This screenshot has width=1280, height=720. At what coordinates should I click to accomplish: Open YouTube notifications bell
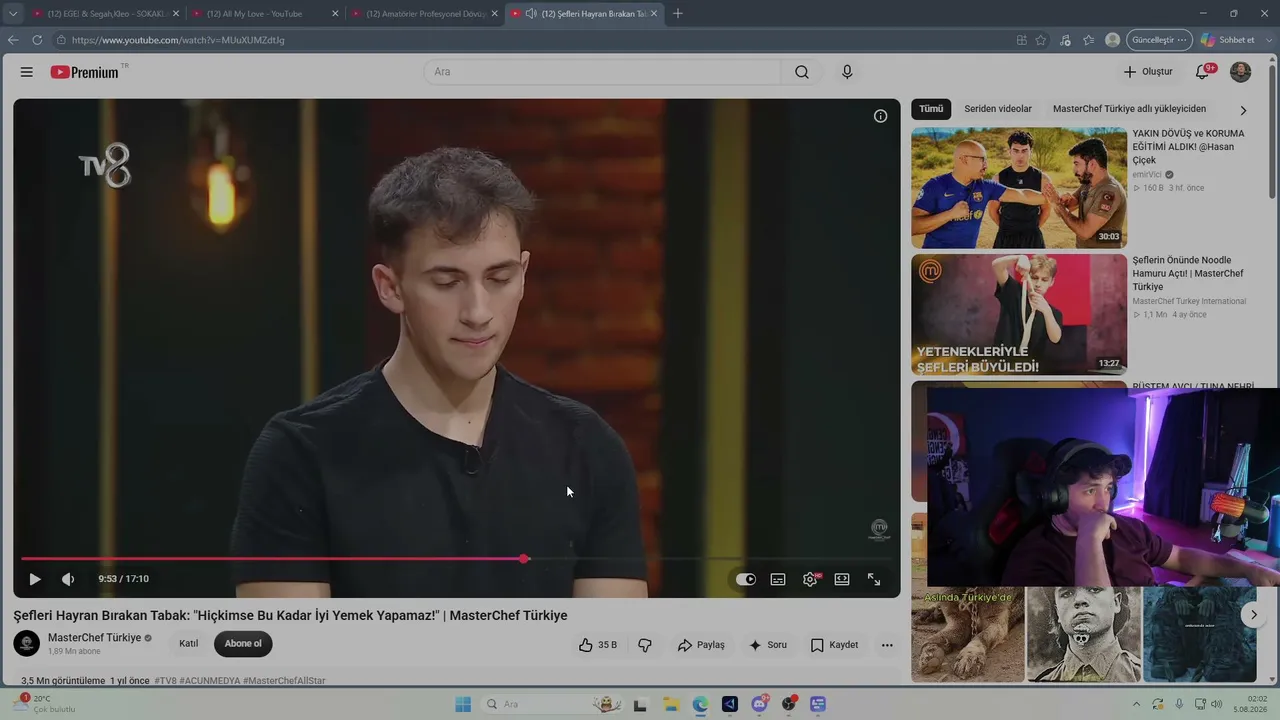1203,72
